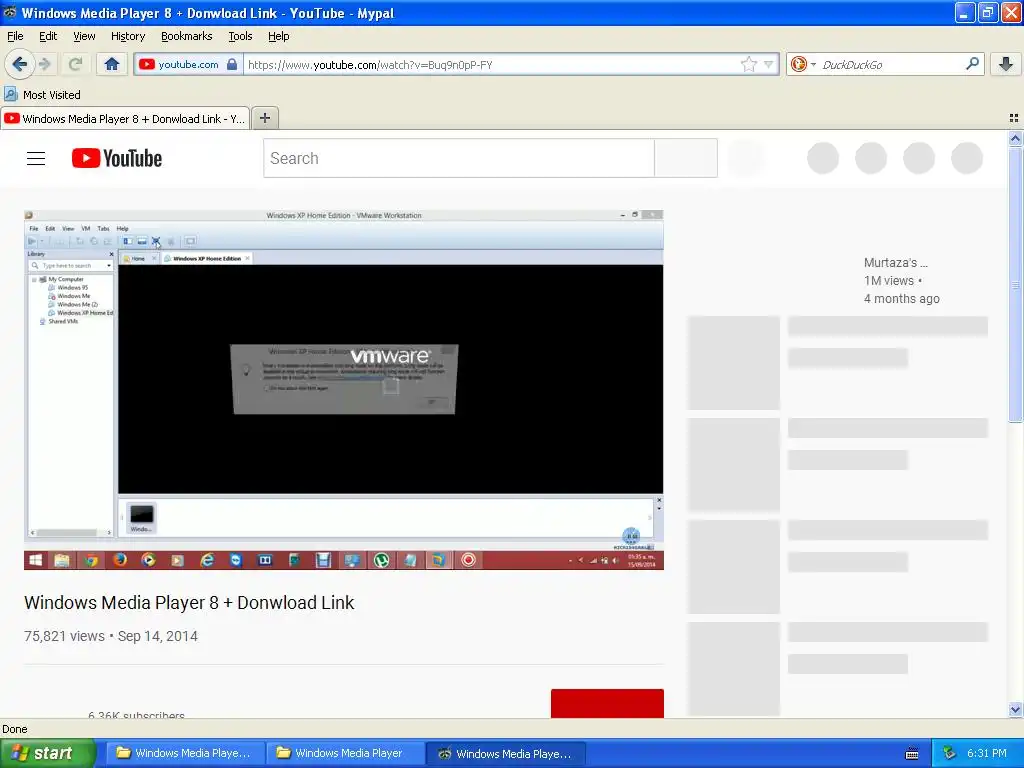This screenshot has width=1024, height=768.
Task: Switch to first Windows Media Playe... folder taskbar item
Action: 185,753
